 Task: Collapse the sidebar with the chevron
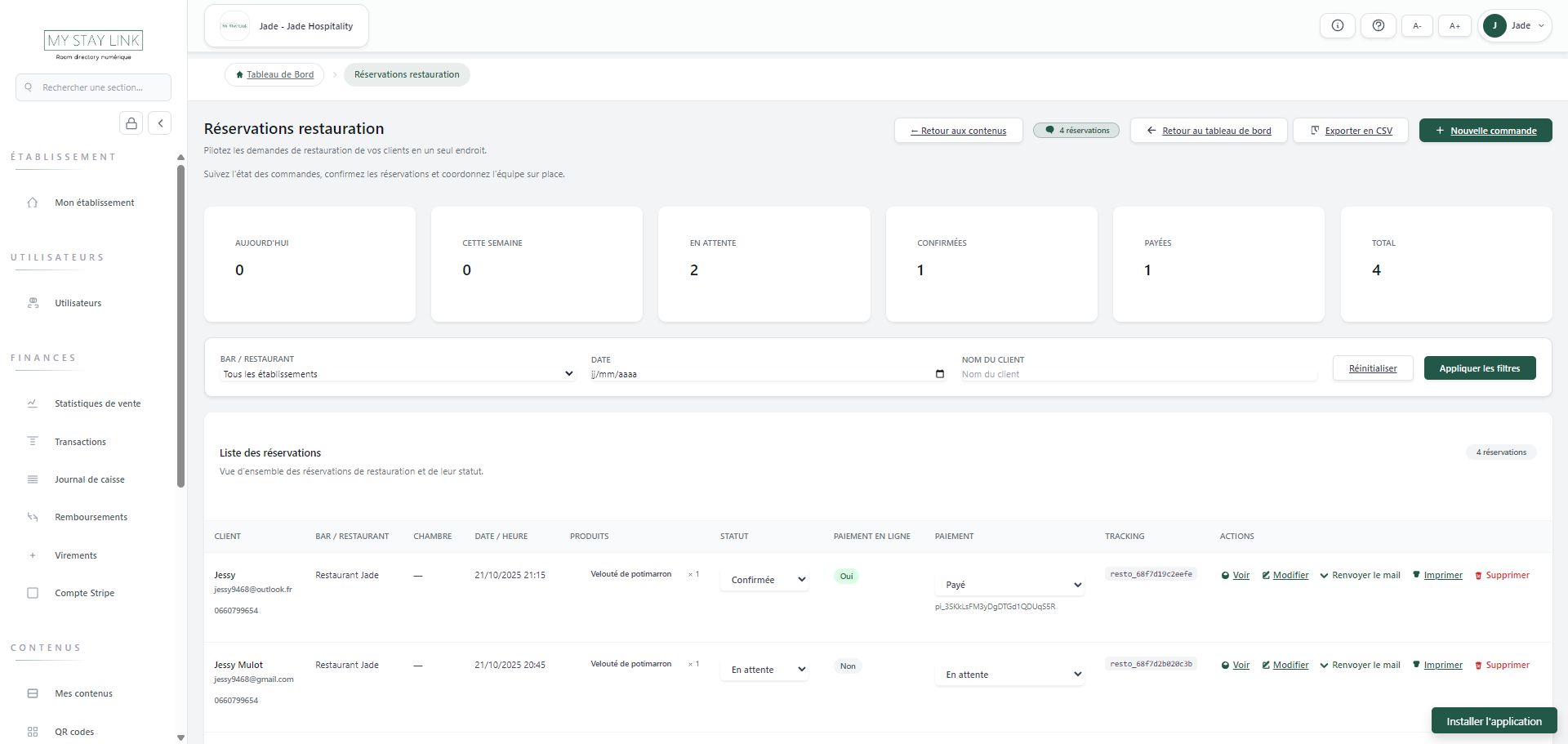click(160, 123)
